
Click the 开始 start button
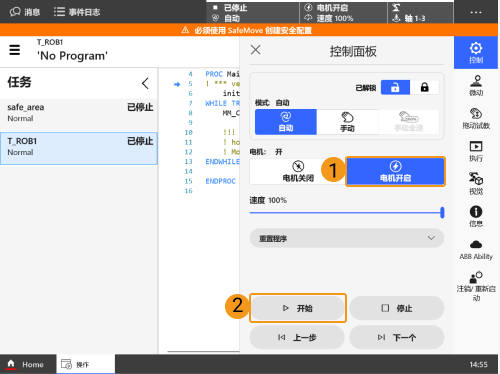[298, 308]
